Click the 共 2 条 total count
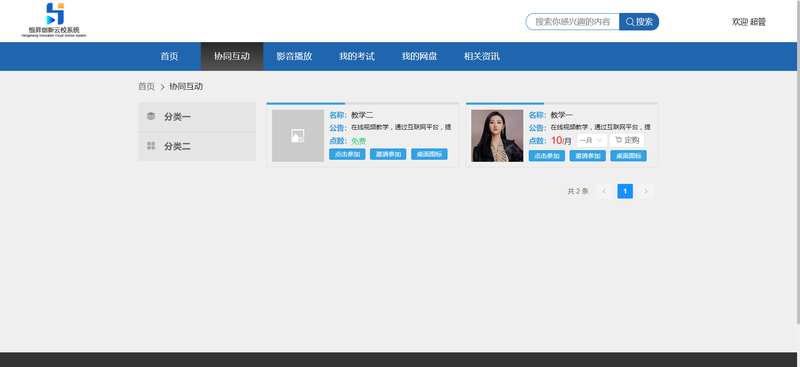The height and width of the screenshot is (367, 800). pos(578,191)
